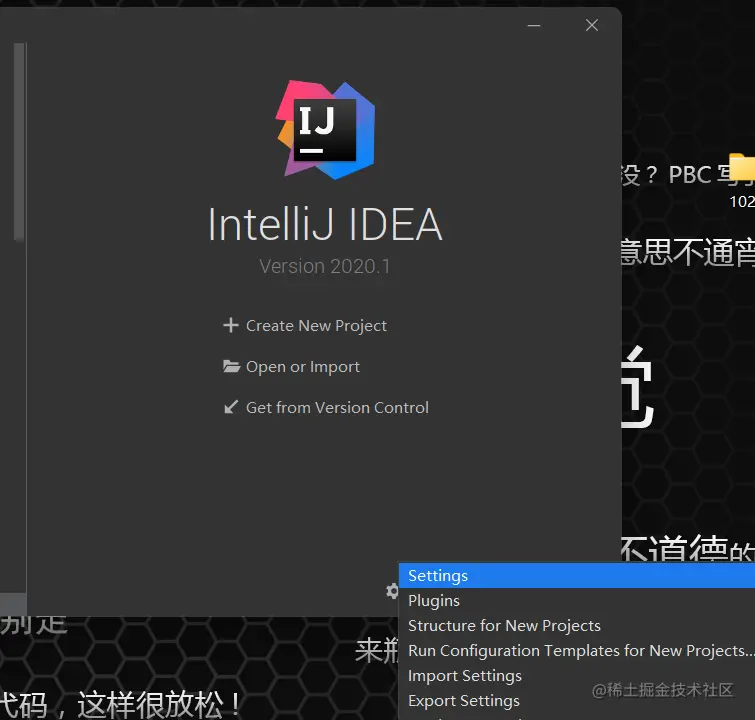Click the IntelliJ IDEA logo
This screenshot has width=755, height=720.
click(x=325, y=129)
